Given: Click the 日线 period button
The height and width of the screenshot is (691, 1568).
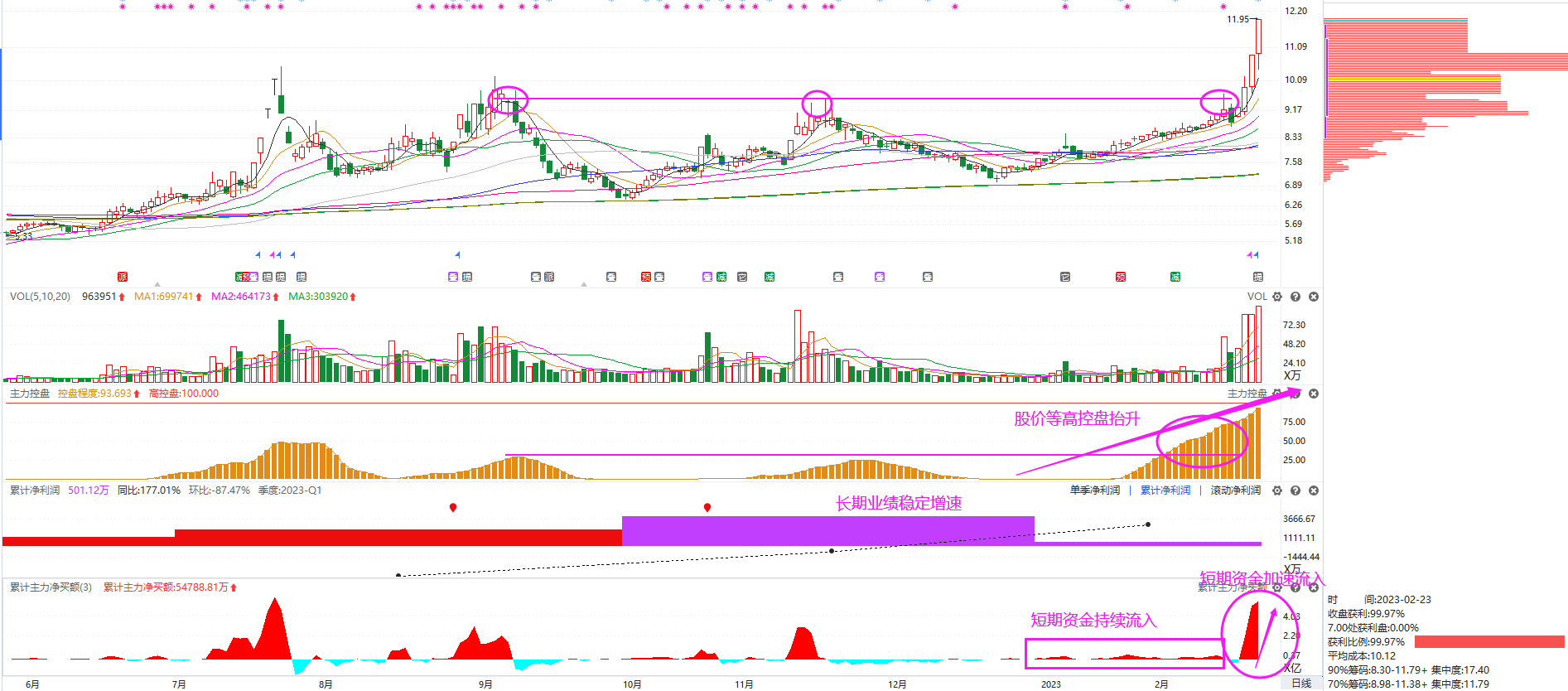Looking at the screenshot, I should click(1301, 684).
